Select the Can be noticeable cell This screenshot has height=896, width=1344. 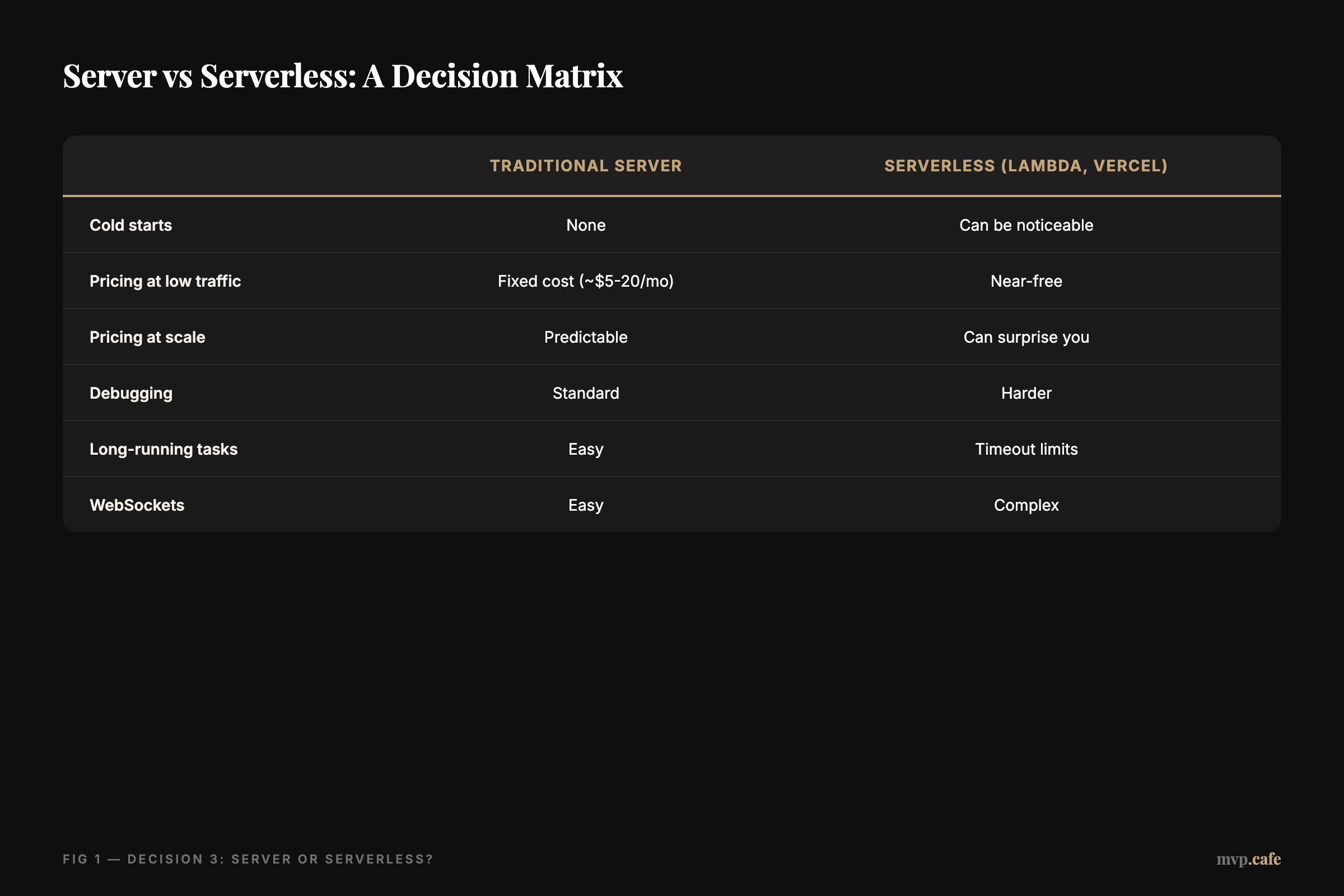pos(1026,225)
